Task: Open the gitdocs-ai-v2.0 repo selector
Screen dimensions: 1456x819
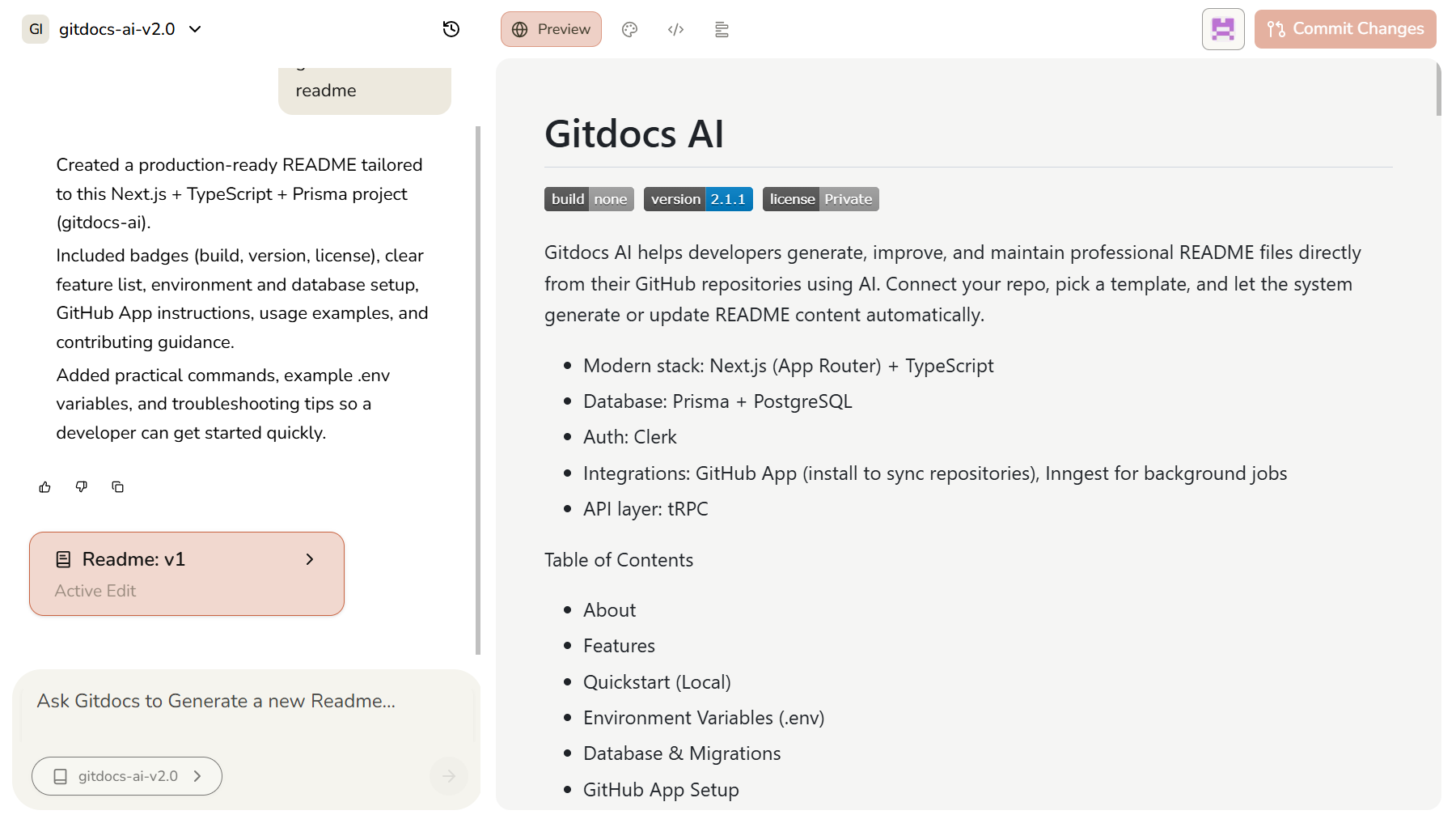Action: click(126, 775)
